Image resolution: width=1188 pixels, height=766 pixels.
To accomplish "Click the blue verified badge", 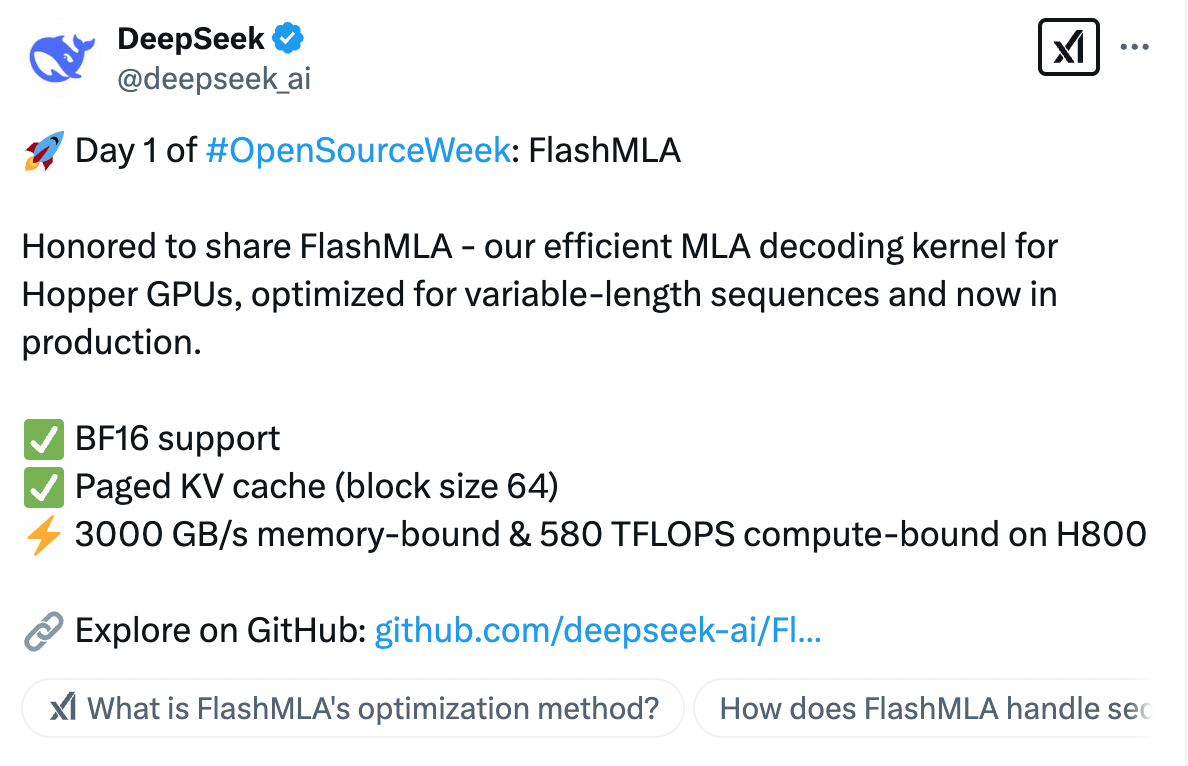I will point(289,39).
